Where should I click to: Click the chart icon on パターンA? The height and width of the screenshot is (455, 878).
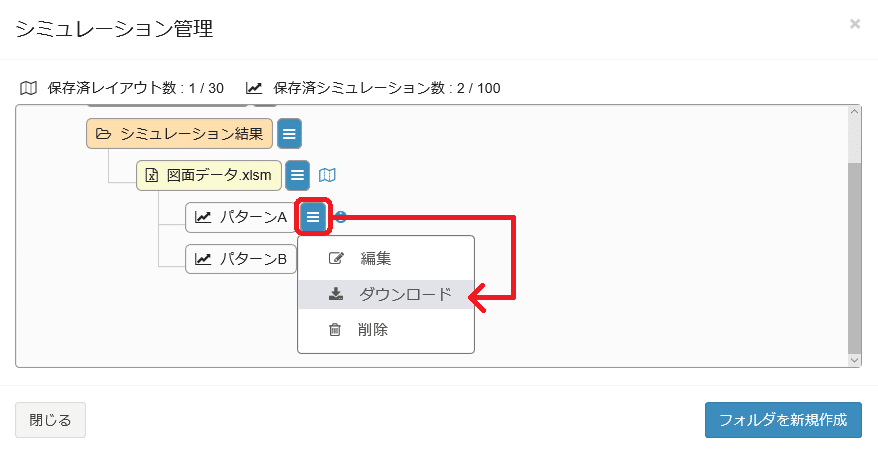tap(203, 217)
